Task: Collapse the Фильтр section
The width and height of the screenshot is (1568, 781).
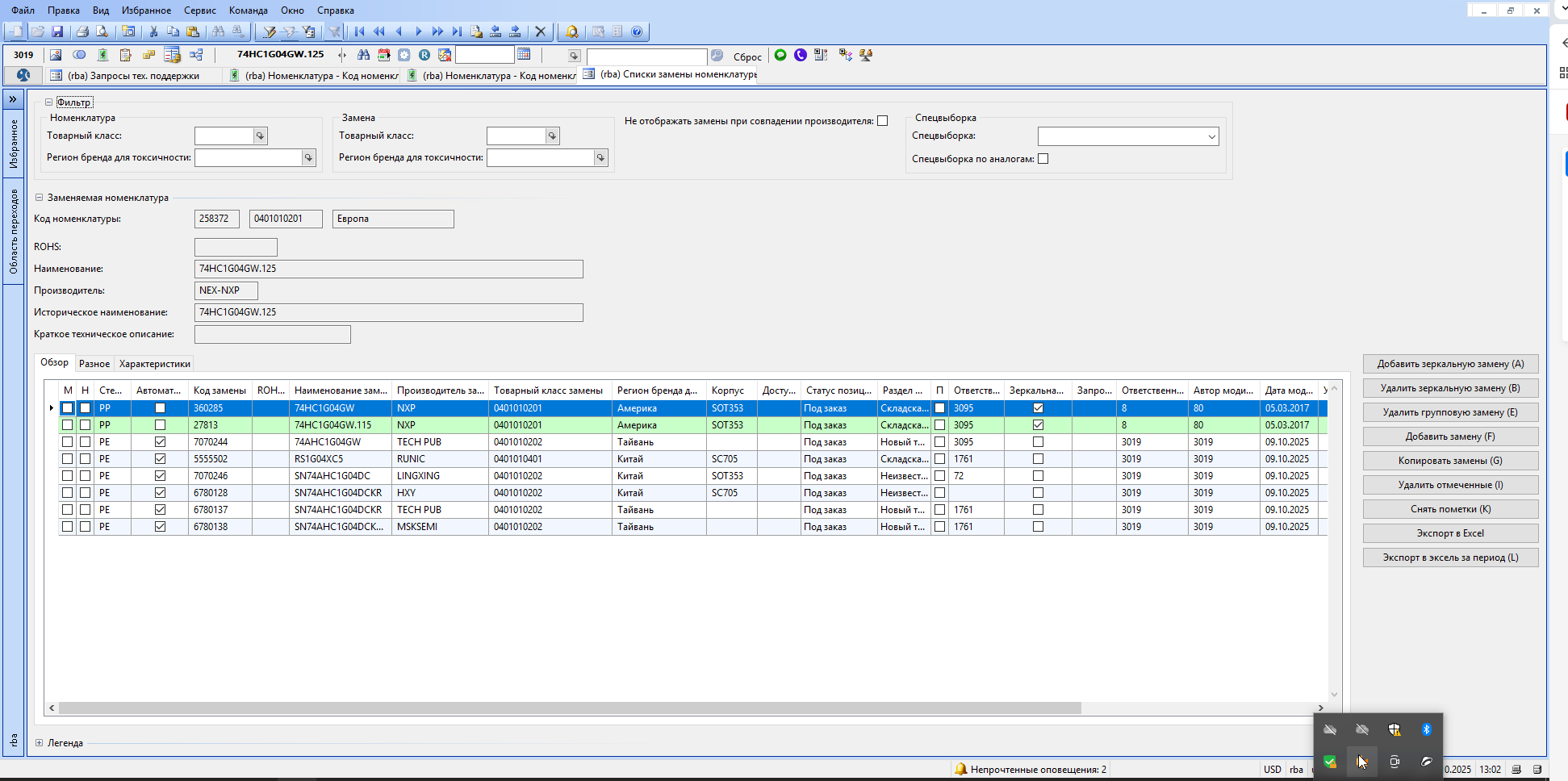Action: [49, 102]
